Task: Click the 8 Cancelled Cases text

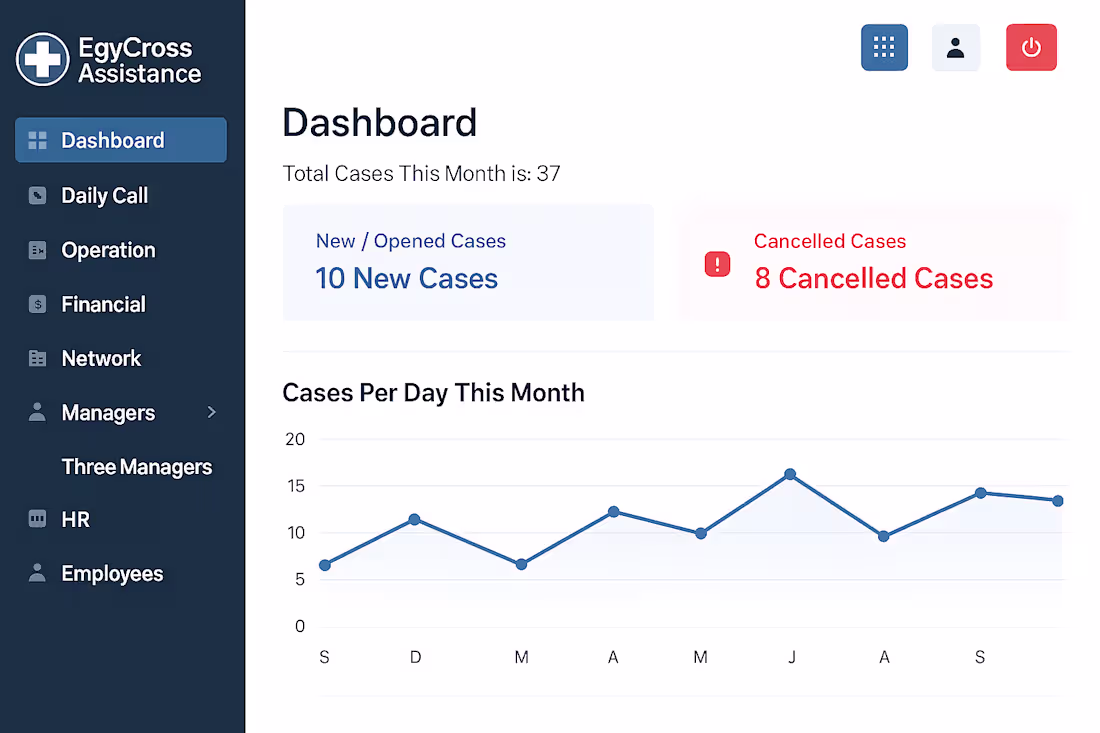Action: tap(873, 278)
